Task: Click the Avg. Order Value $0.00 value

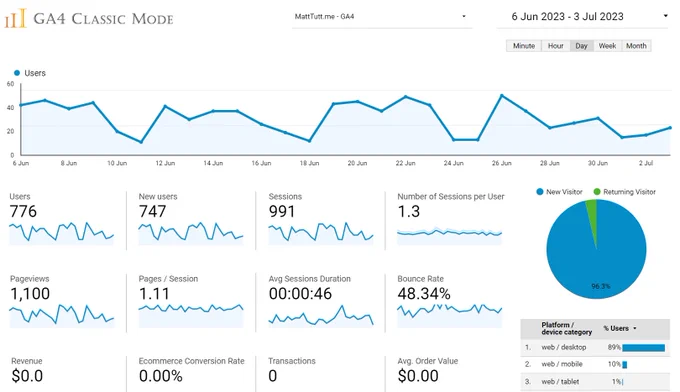Action: pyautogui.click(x=418, y=376)
